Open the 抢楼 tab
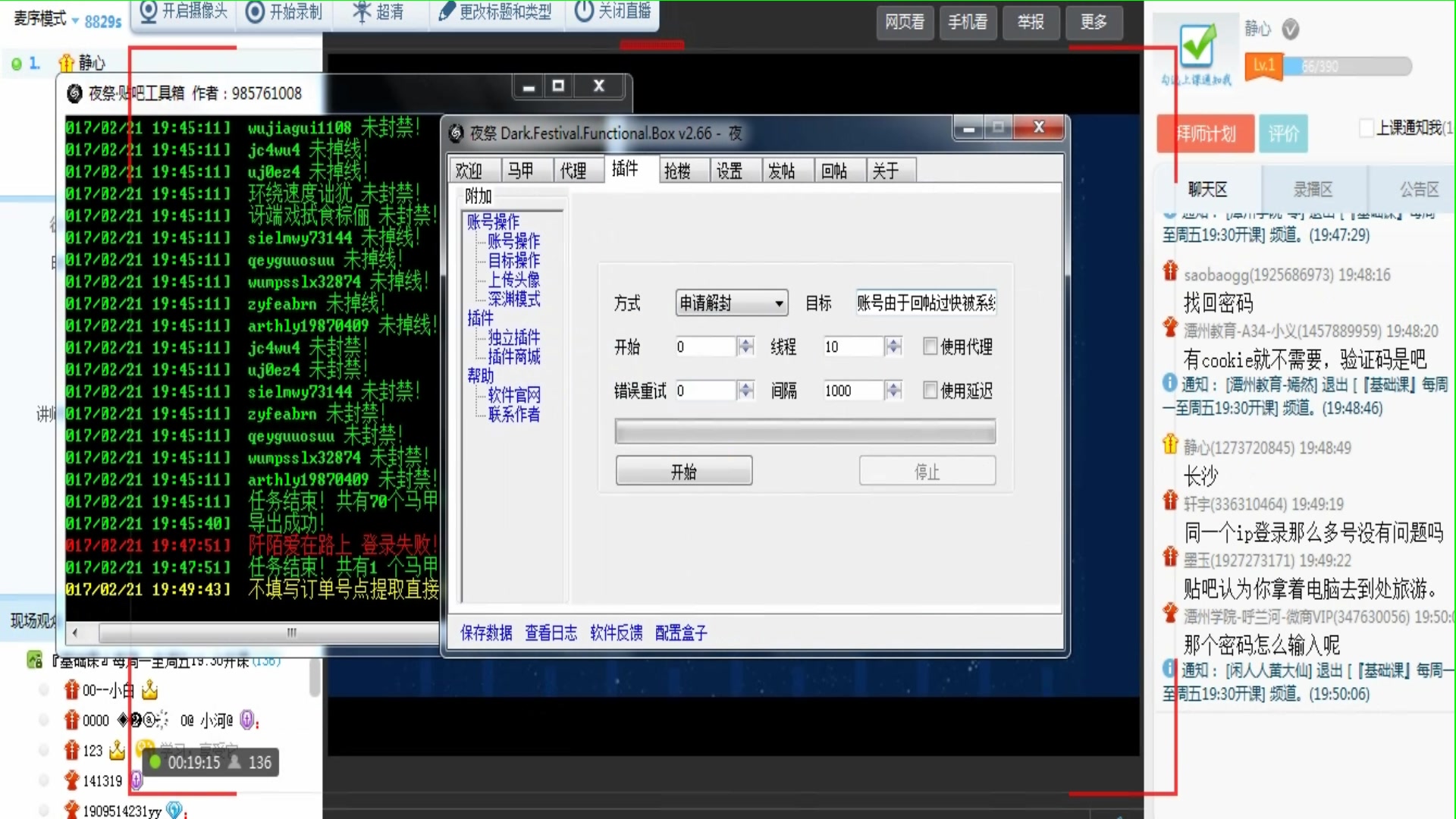 click(683, 171)
